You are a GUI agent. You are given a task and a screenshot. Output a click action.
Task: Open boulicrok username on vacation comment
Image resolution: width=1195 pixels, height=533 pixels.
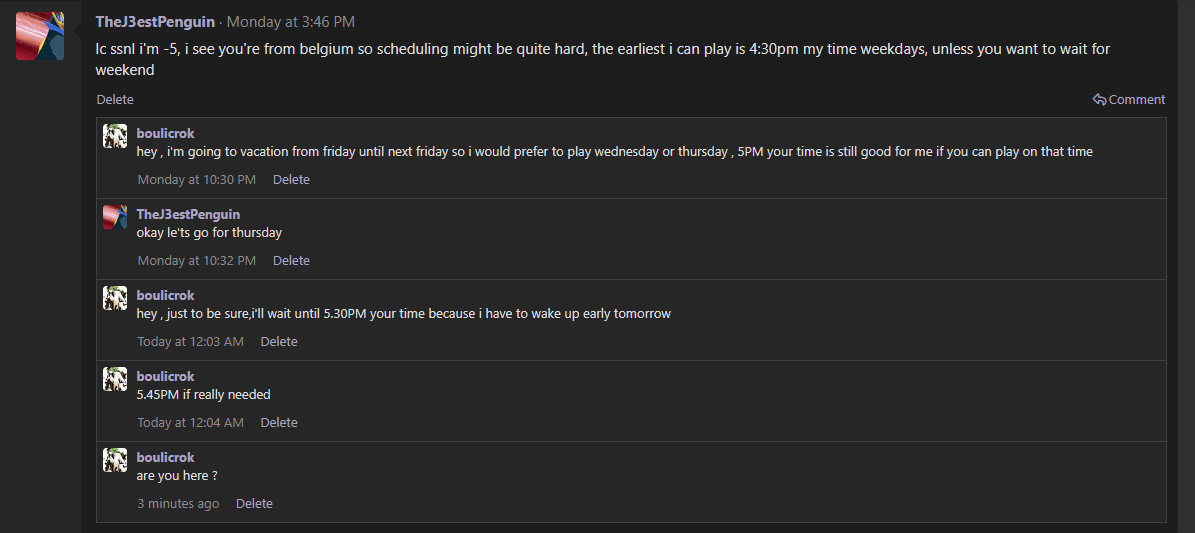point(165,133)
